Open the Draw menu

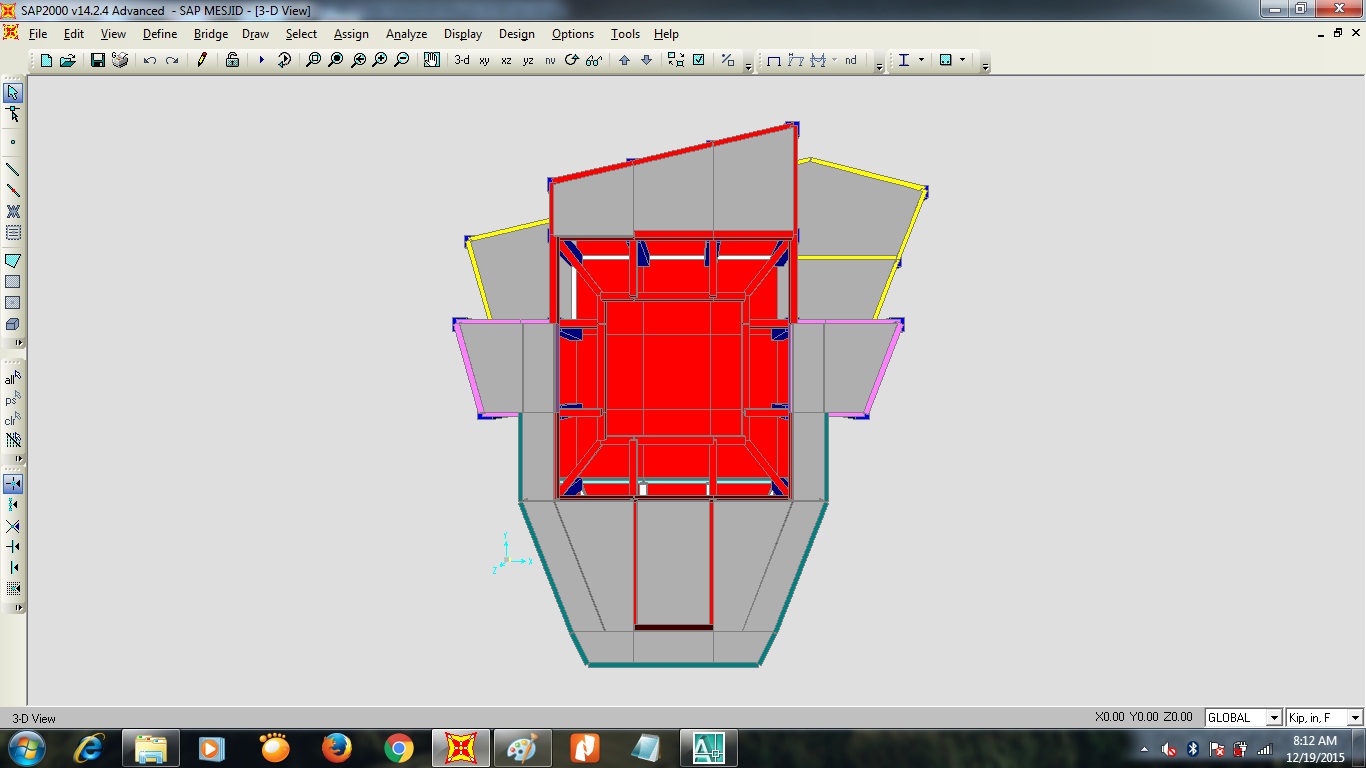256,34
